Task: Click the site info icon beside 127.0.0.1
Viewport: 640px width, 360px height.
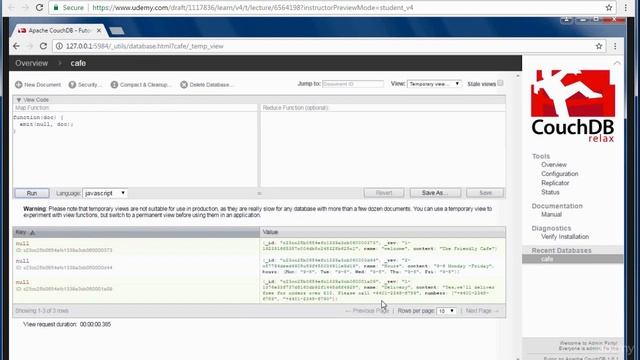Action: click(x=59, y=46)
